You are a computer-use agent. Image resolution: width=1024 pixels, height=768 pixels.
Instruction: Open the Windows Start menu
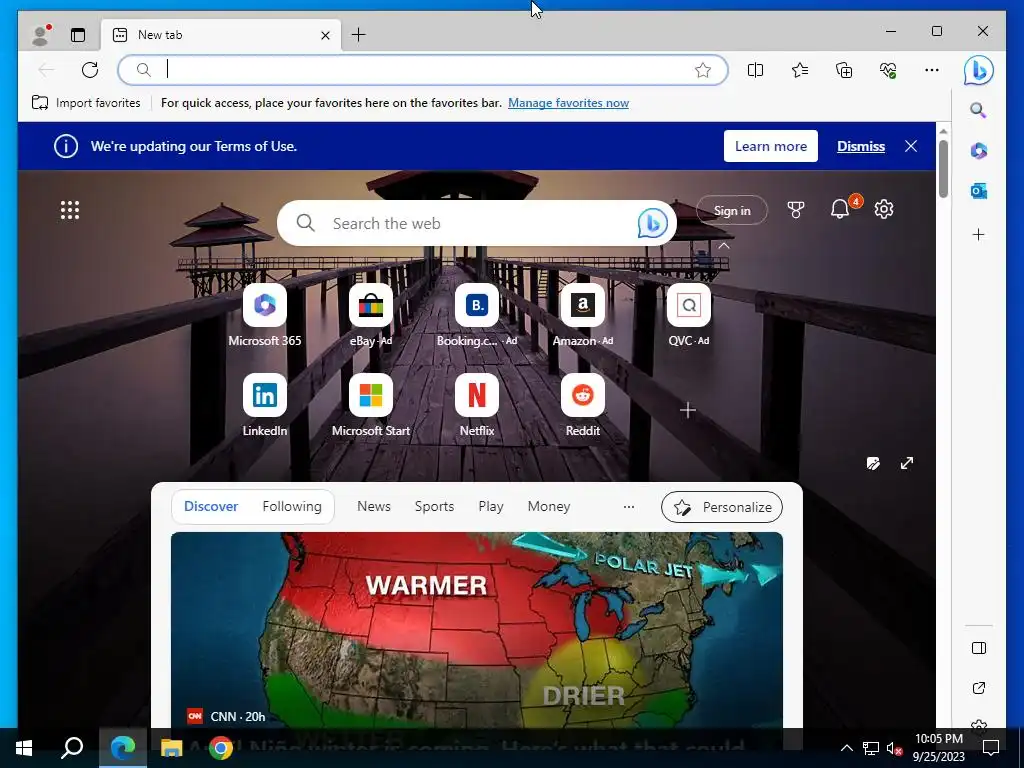[x=24, y=748]
